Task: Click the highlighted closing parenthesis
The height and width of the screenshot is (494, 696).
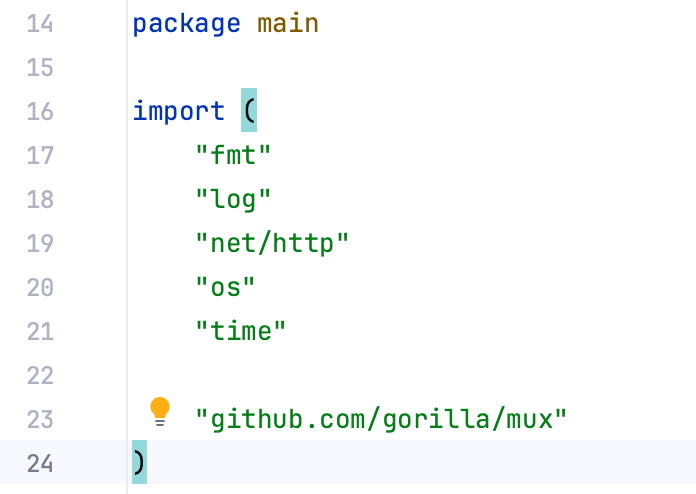Action: [139, 463]
